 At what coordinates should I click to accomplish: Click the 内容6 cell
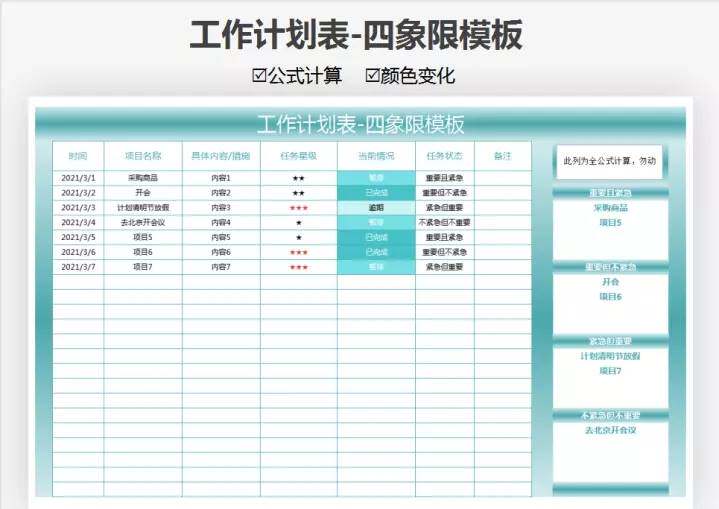pos(221,252)
